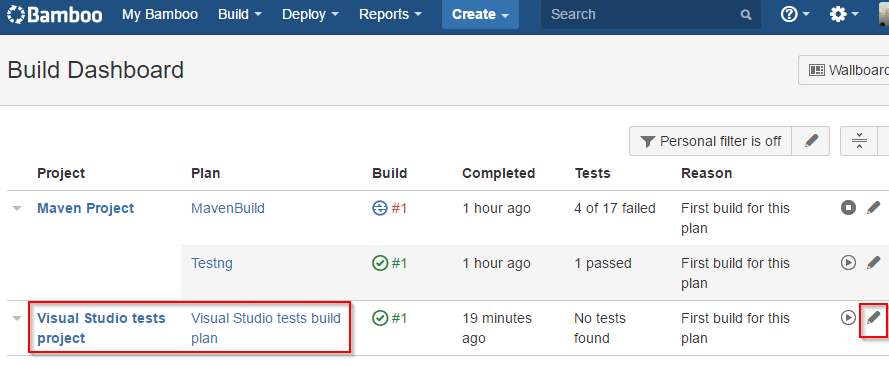Click 'No tests found' cell
Image resolution: width=889 pixels, height=366 pixels.
pos(600,328)
